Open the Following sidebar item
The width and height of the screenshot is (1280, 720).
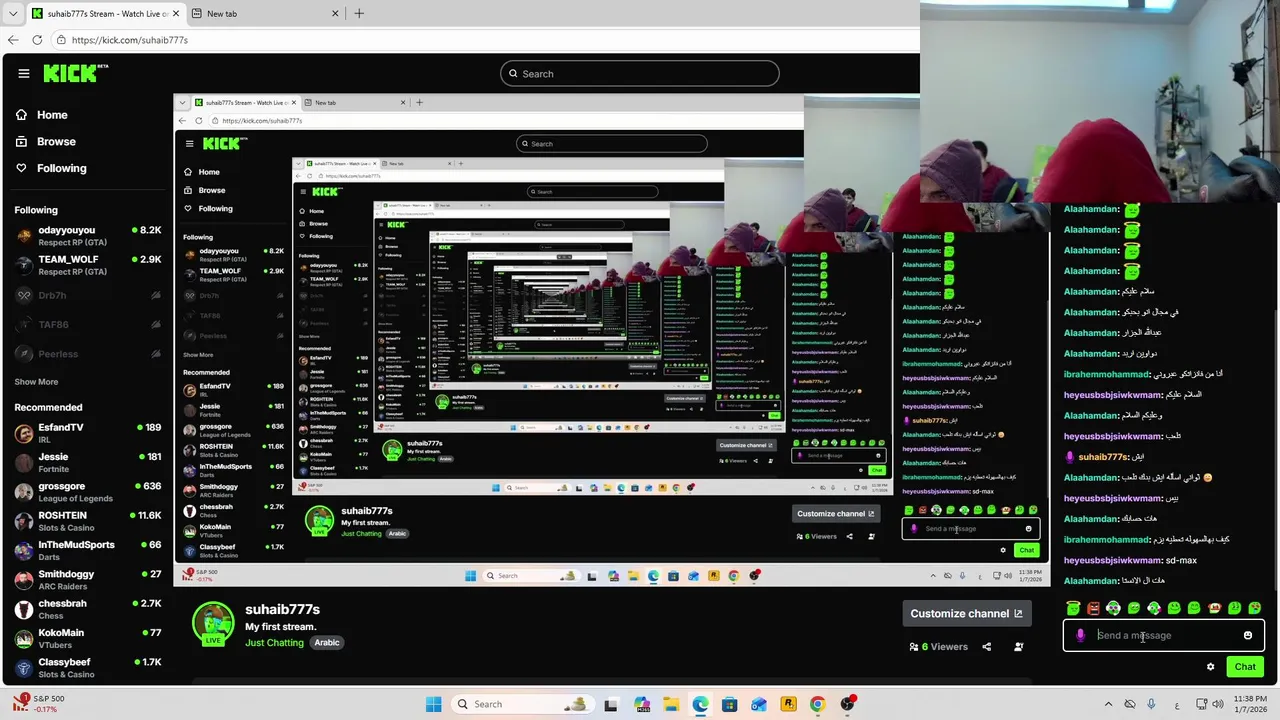50,168
